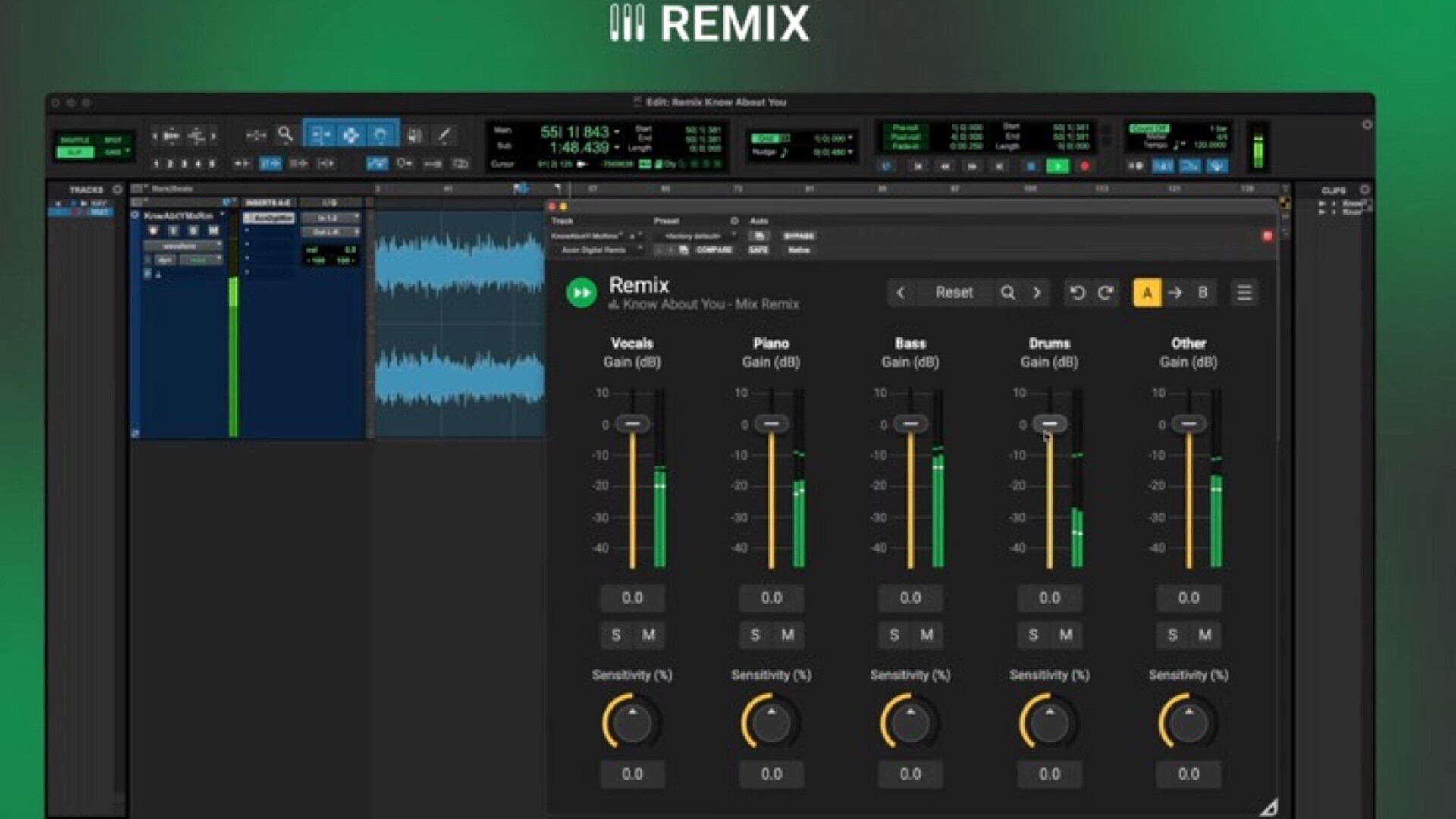The width and height of the screenshot is (1456, 819).
Task: Solo the Piano stem
Action: click(x=755, y=635)
